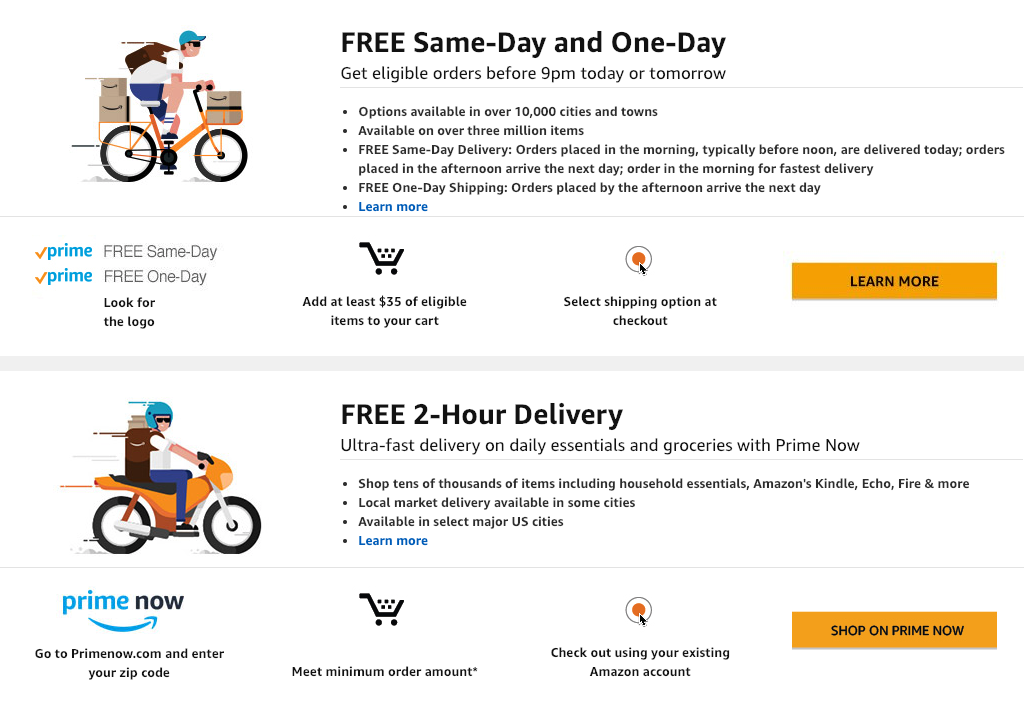Click the prime now logo
Image resolution: width=1025 pixels, height=702 pixels.
tap(123, 610)
